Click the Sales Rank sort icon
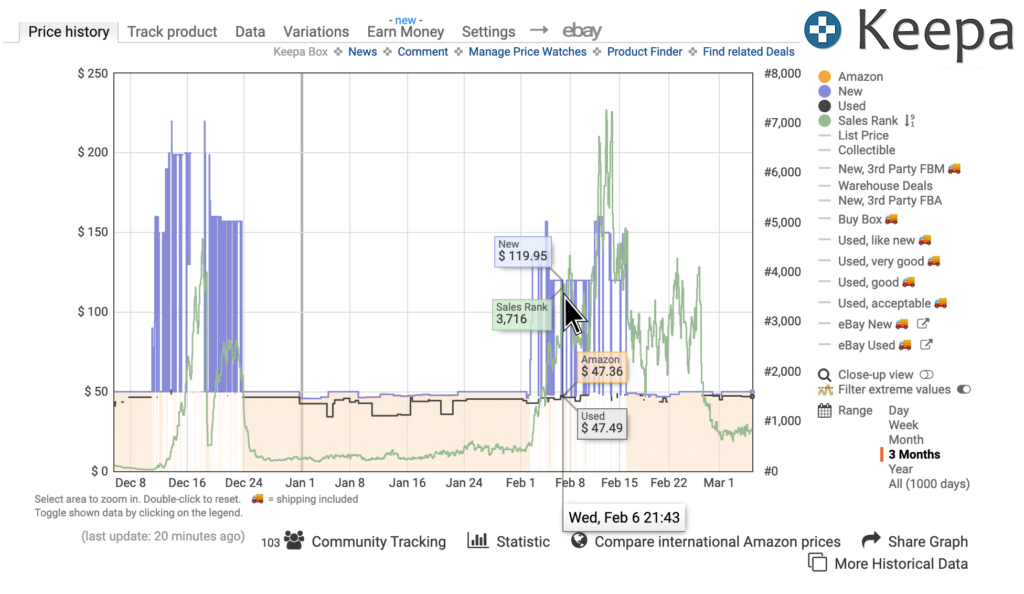Viewport: 1024px width, 594px height. (910, 121)
